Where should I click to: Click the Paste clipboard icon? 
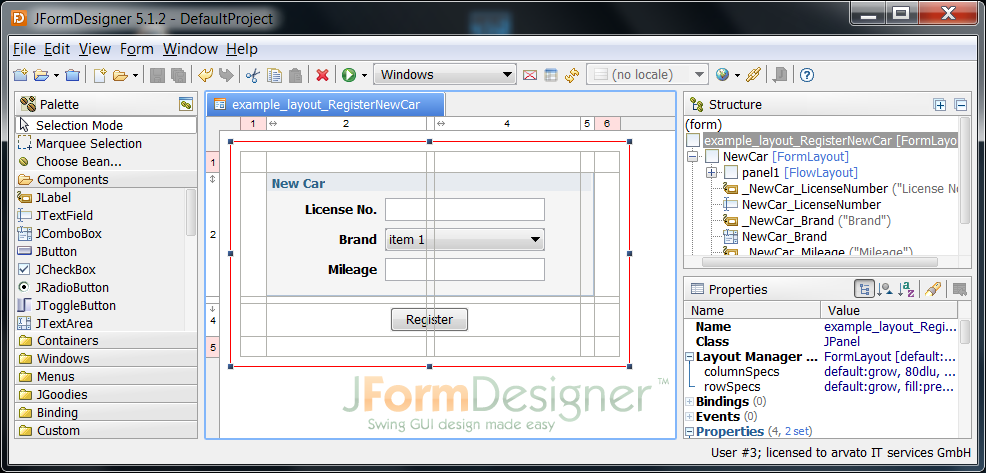pyautogui.click(x=295, y=75)
